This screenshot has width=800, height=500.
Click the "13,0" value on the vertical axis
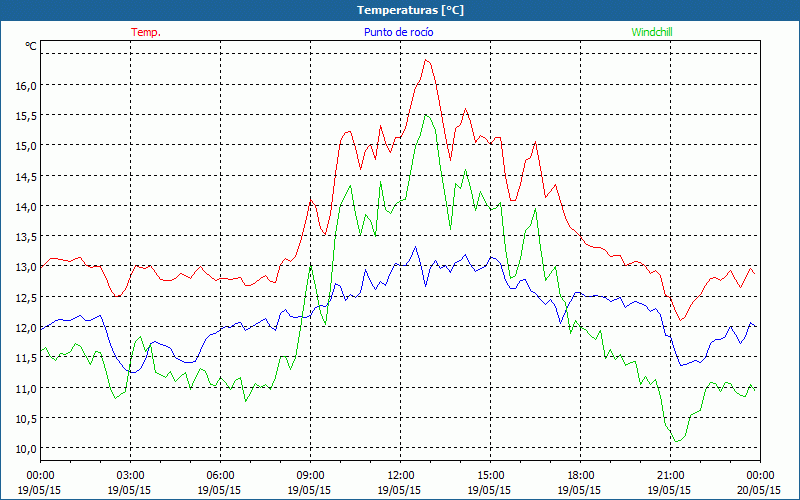pos(26,267)
